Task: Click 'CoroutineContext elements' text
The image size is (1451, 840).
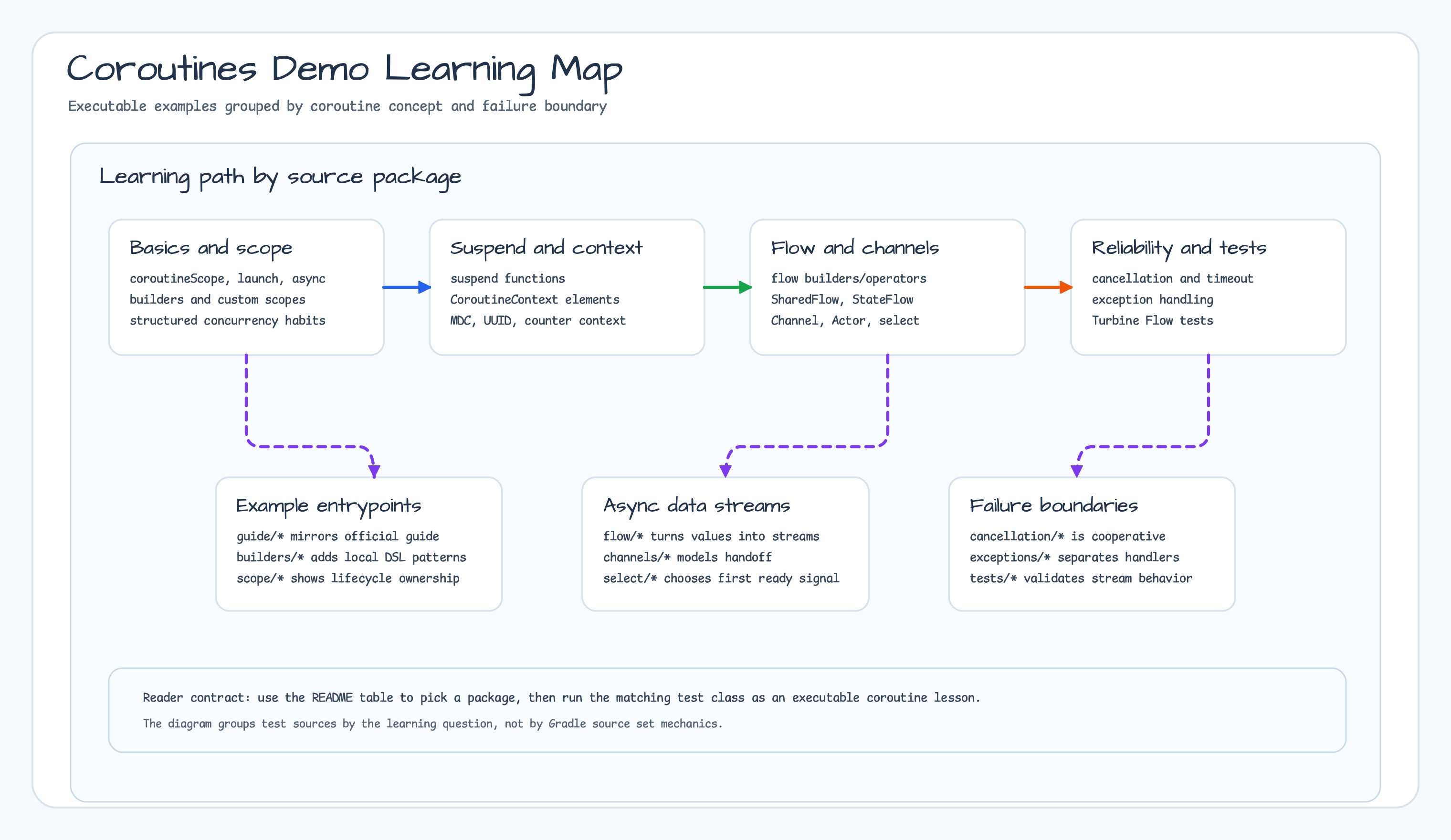Action: 535,299
